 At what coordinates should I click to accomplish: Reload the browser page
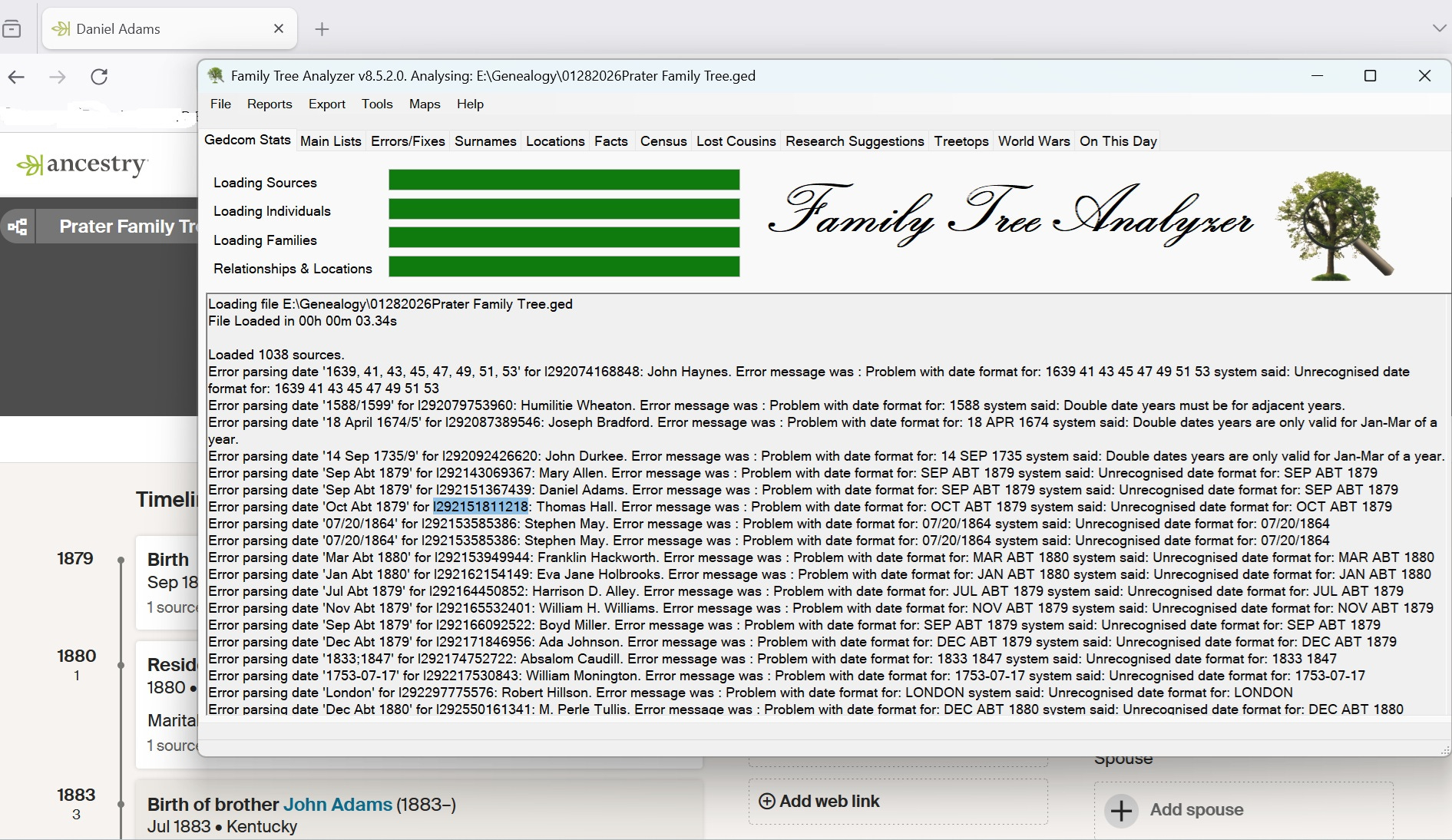[99, 77]
